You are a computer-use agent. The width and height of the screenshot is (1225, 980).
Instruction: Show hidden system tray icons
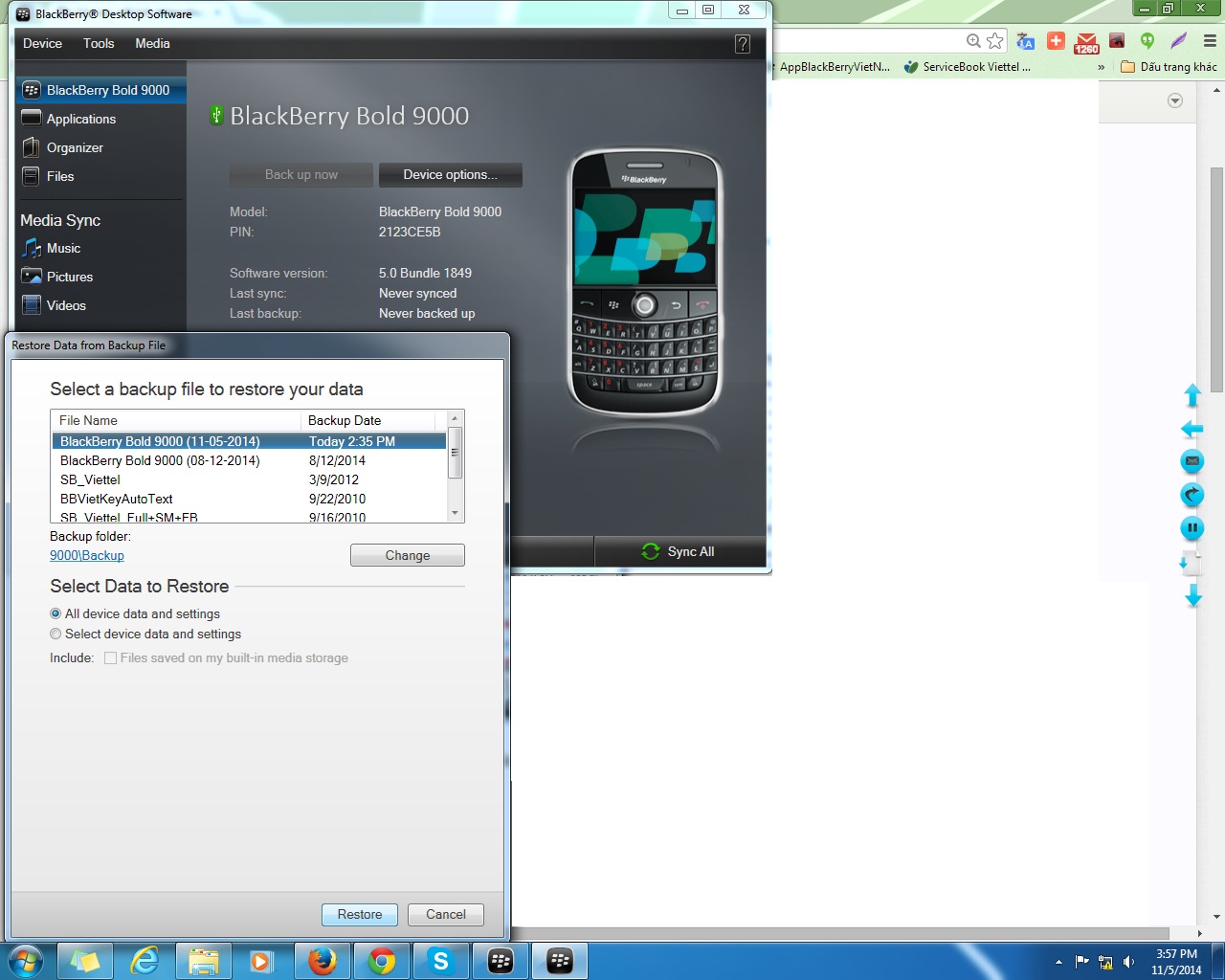[1058, 962]
